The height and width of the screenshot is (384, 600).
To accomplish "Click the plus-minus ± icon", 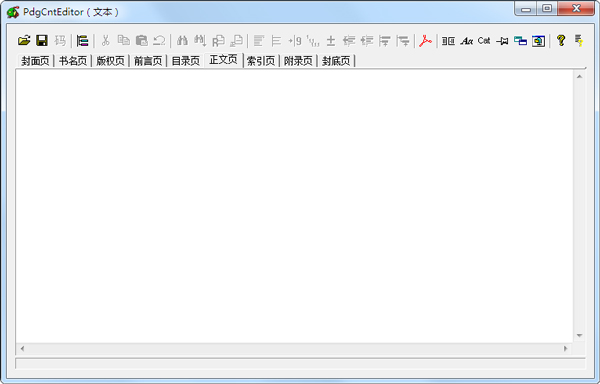I will [x=331, y=41].
